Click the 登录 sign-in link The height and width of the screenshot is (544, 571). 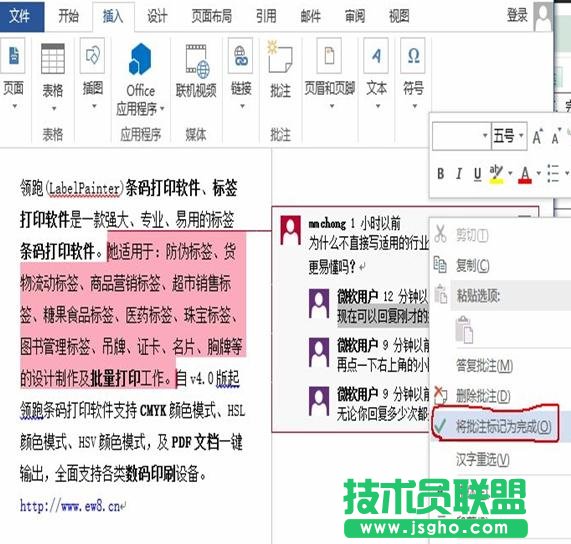click(x=517, y=15)
